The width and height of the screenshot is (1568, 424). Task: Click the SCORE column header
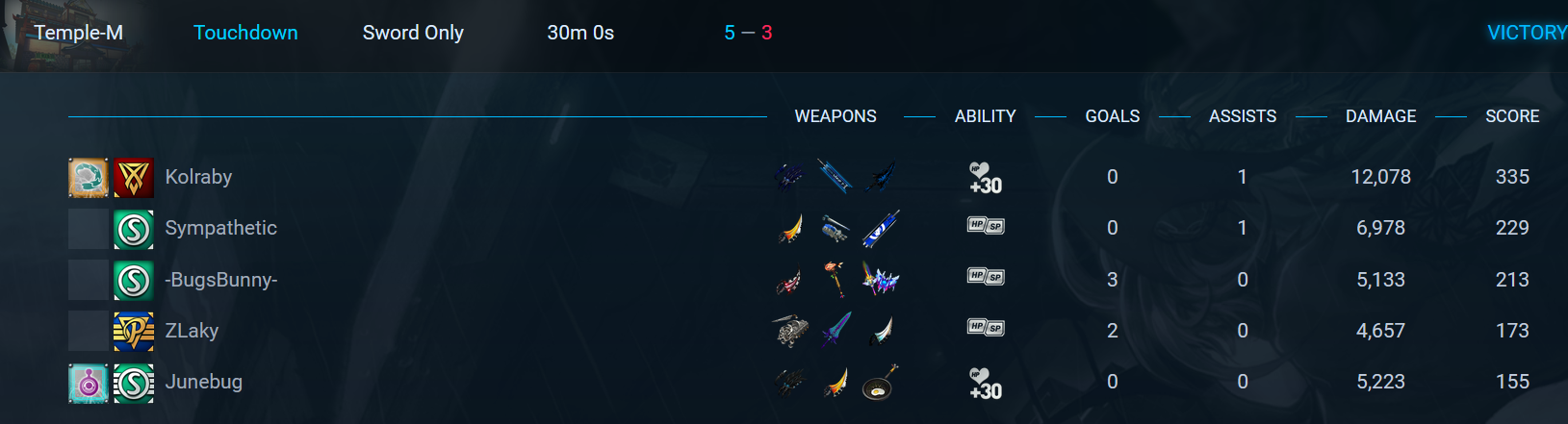1512,116
